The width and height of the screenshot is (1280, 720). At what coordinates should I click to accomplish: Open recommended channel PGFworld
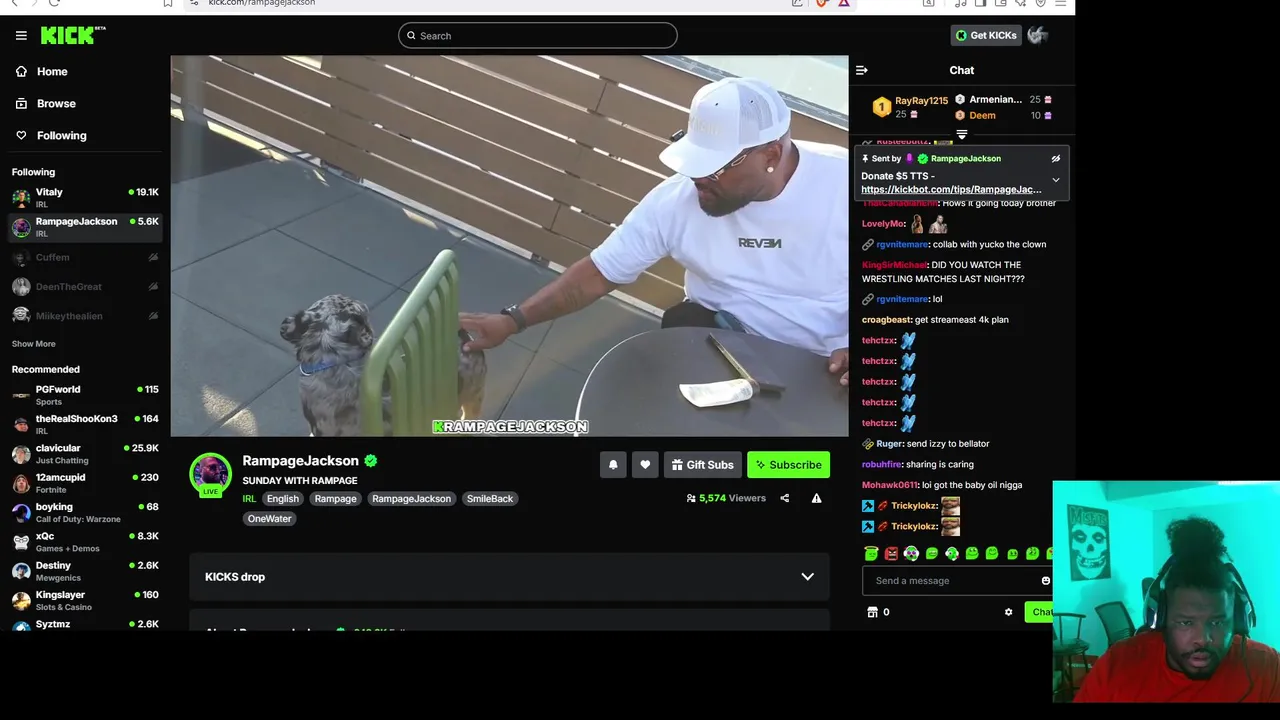[x=85, y=395]
